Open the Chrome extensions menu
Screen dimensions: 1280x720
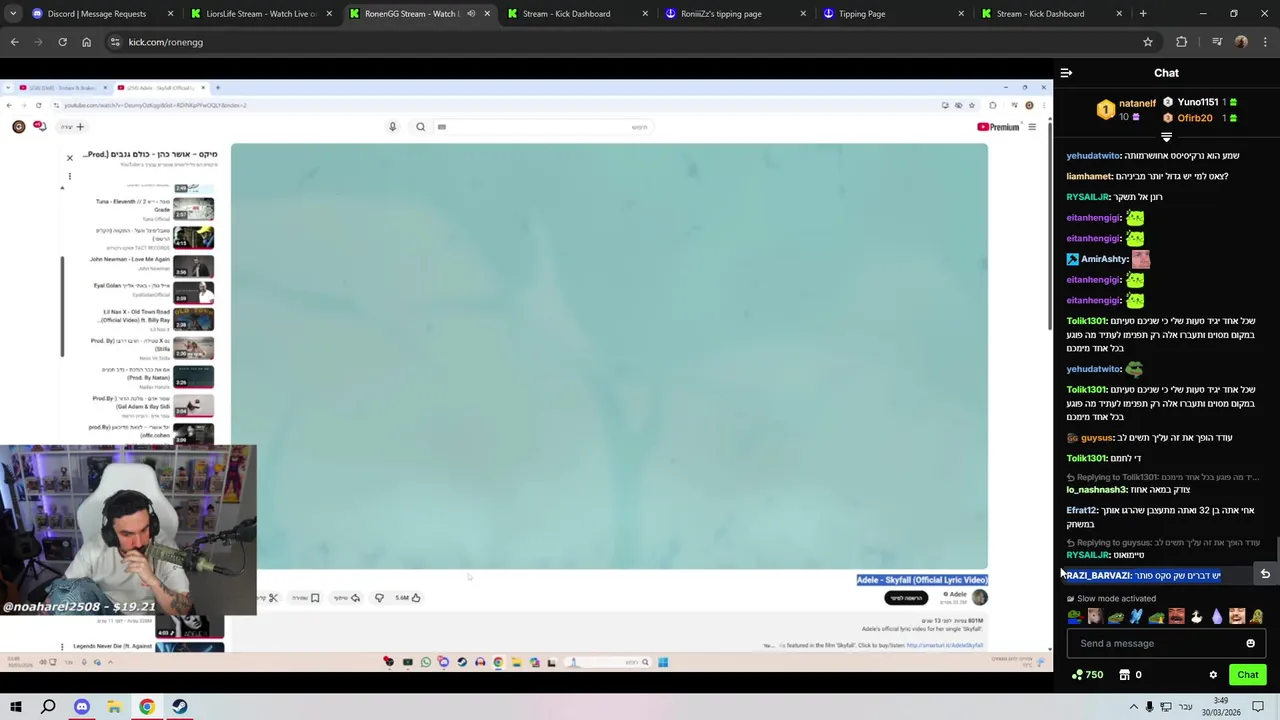pyautogui.click(x=1182, y=42)
